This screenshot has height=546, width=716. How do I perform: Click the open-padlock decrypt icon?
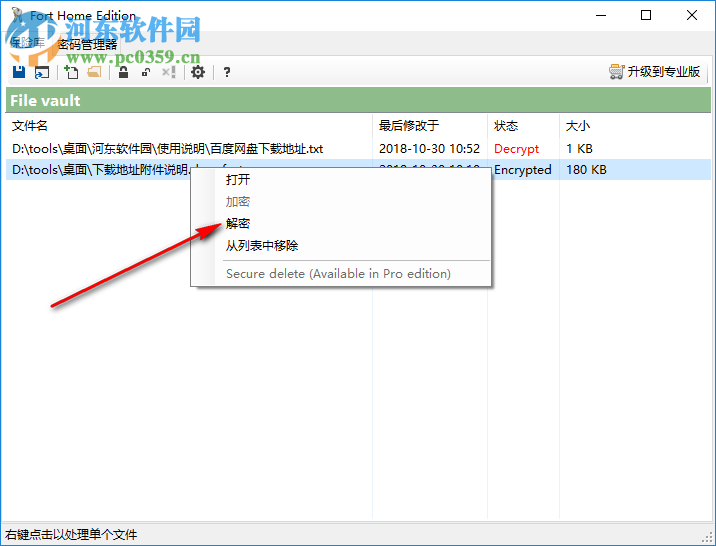[146, 72]
